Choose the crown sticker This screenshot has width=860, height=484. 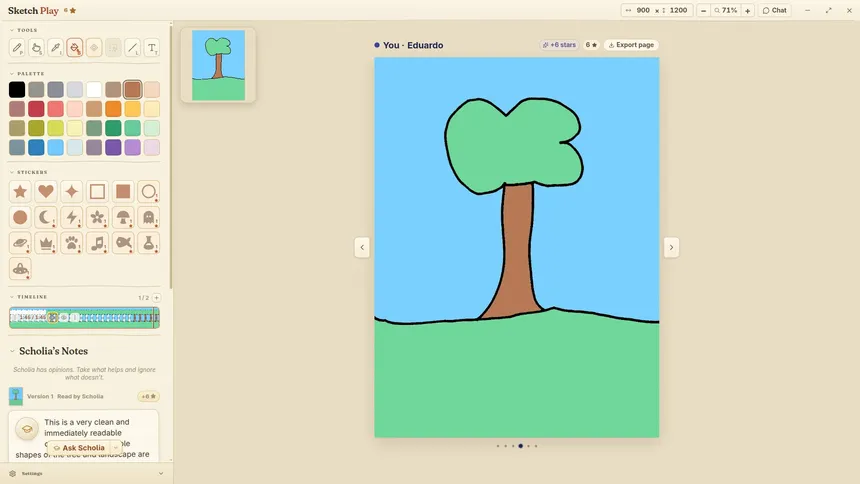46,243
